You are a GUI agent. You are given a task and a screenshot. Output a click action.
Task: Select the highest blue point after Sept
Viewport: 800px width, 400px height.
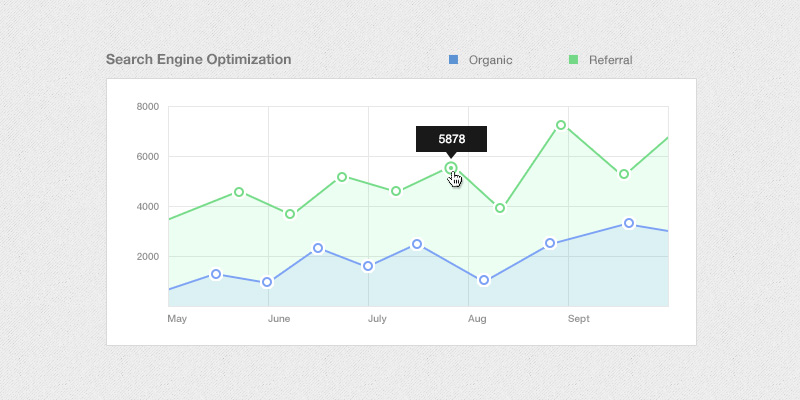point(629,223)
